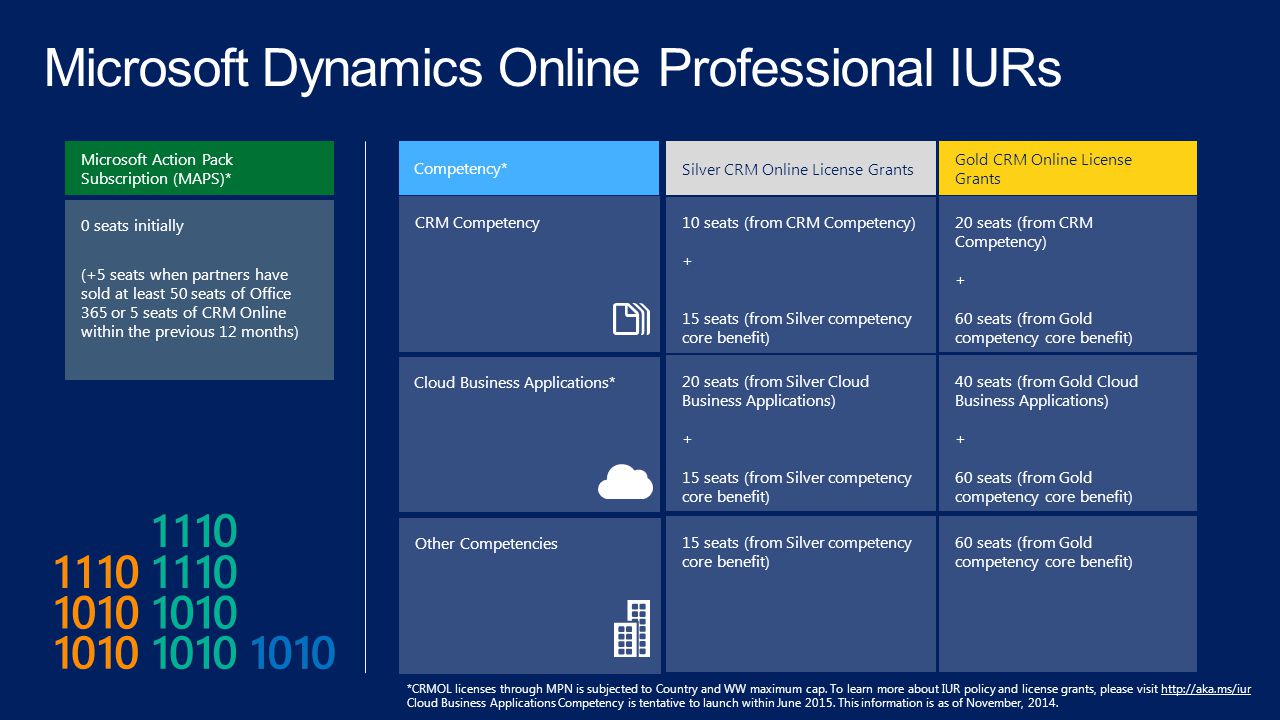Click the green Microsoft Action Pack Subscription header
The width and height of the screenshot is (1280, 720).
[199, 168]
